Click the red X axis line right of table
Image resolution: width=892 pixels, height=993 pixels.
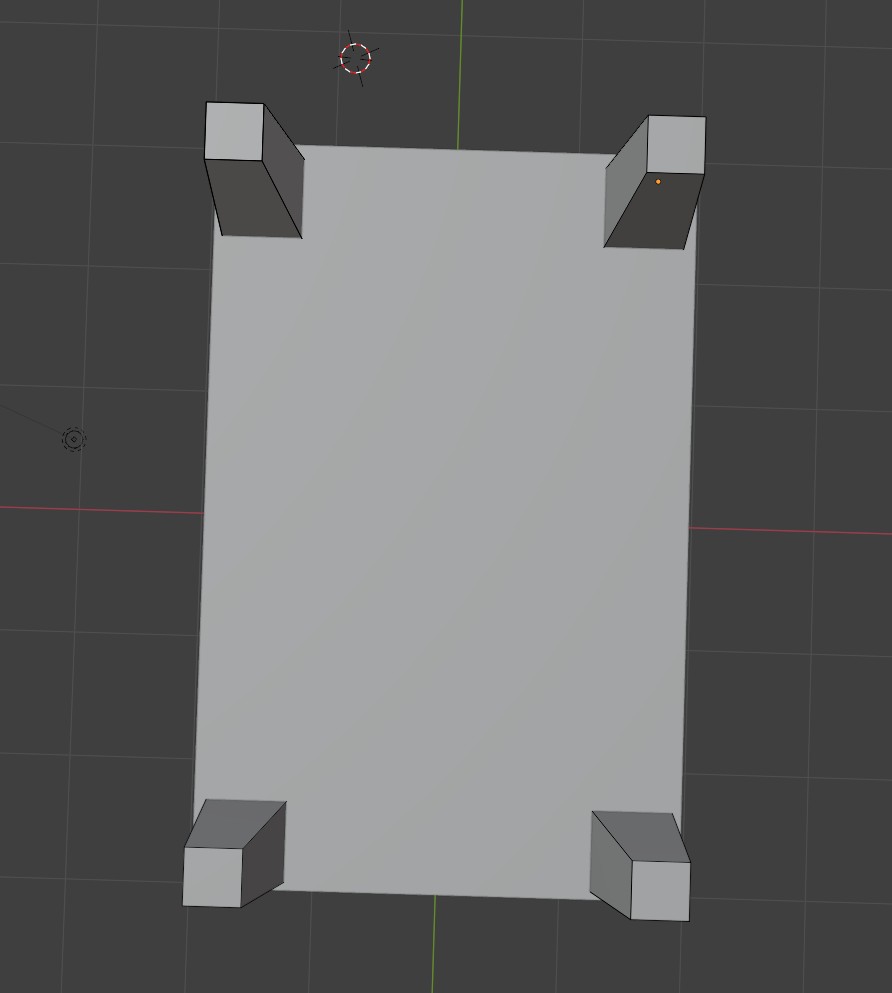[790, 531]
